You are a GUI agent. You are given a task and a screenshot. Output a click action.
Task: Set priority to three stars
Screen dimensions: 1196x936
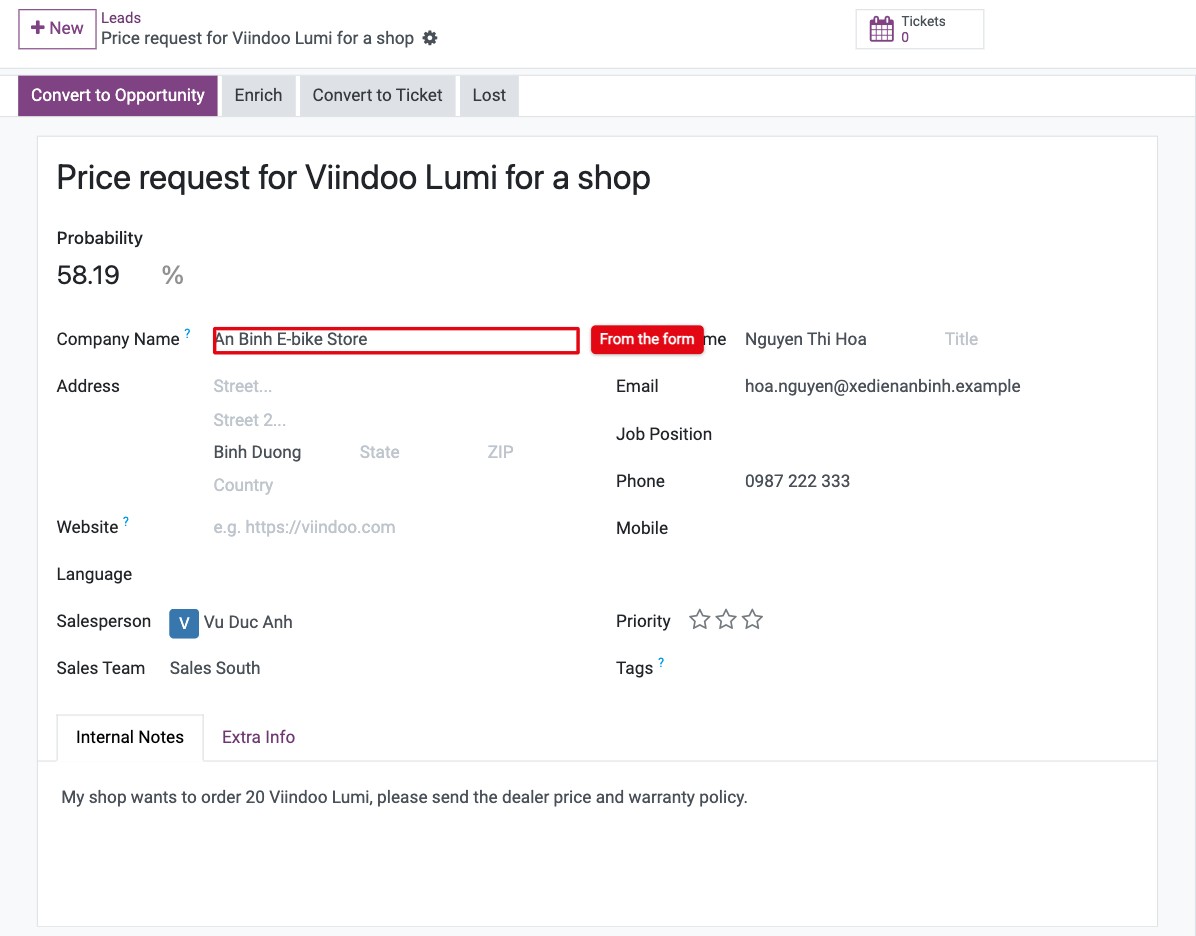tap(752, 619)
